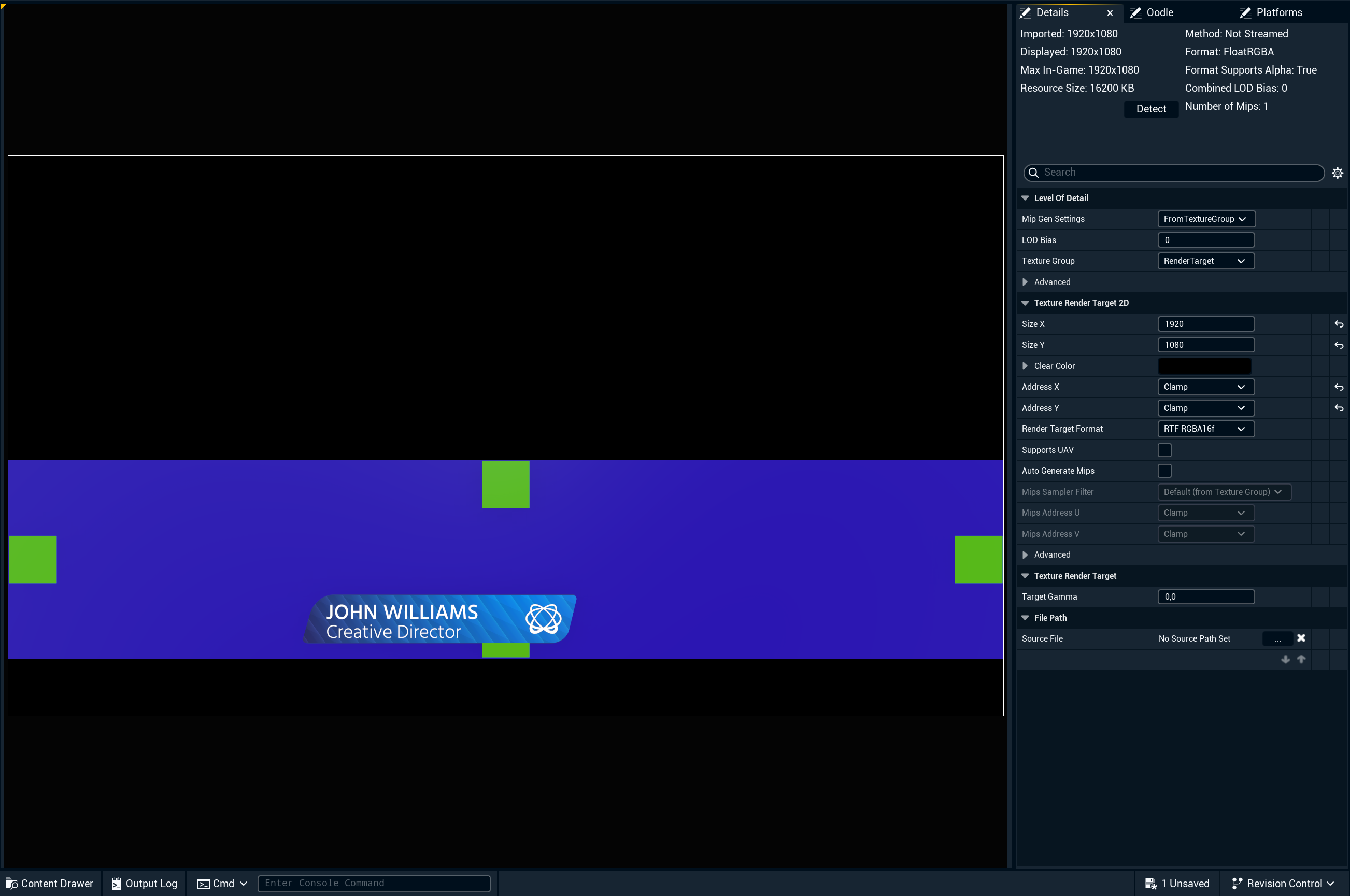Reset Size X to default value
This screenshot has height=896, width=1350.
(x=1339, y=324)
